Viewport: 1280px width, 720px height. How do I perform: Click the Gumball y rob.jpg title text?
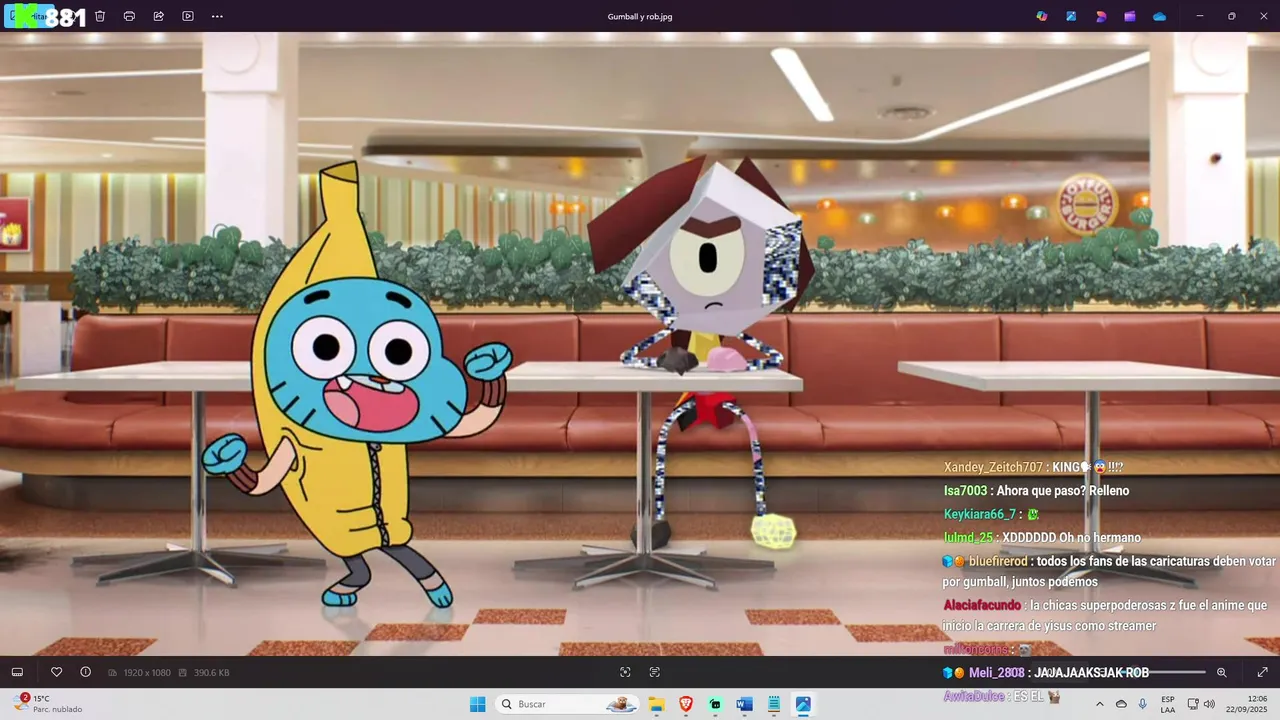640,16
